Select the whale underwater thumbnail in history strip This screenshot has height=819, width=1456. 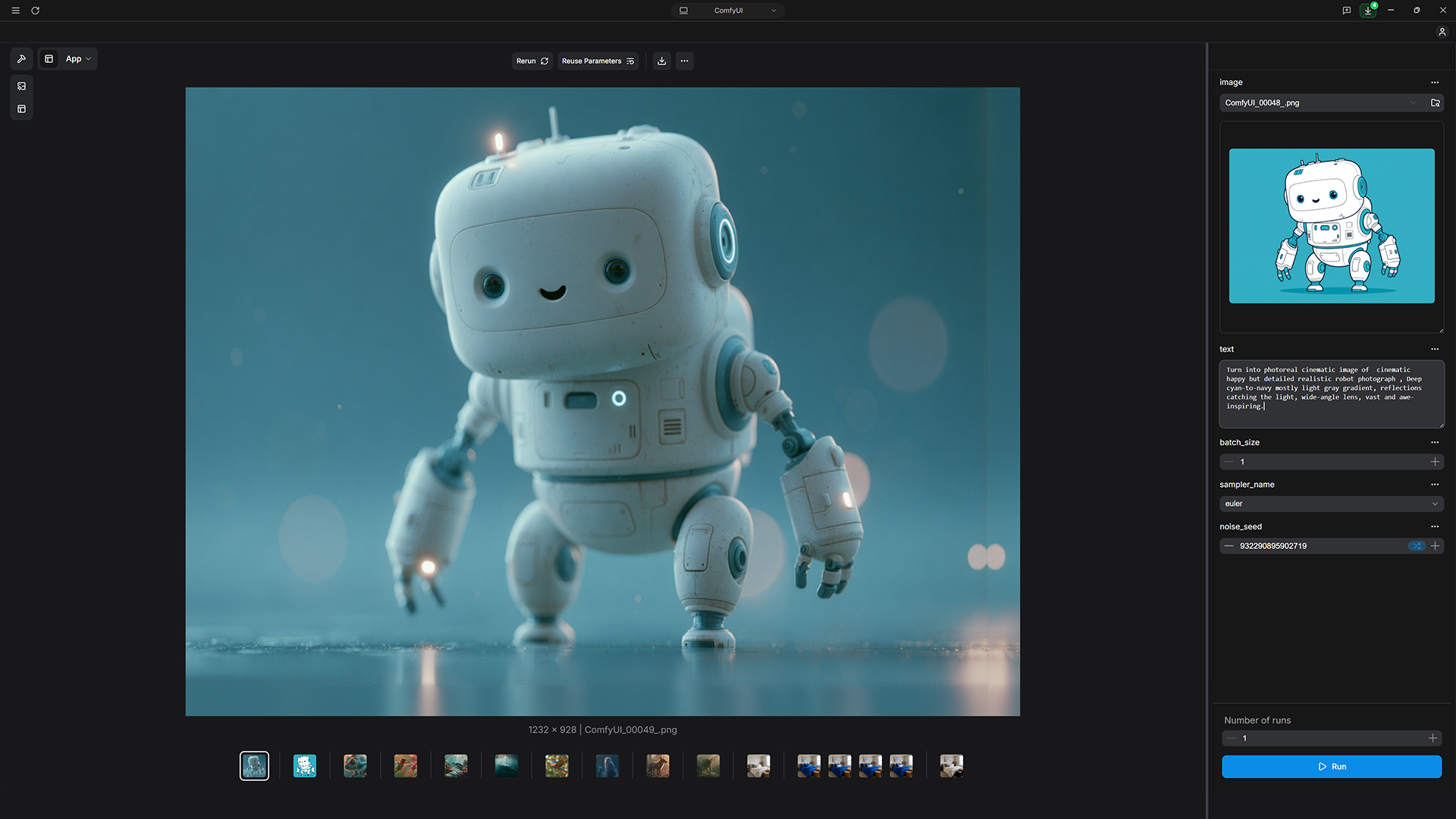tap(507, 766)
